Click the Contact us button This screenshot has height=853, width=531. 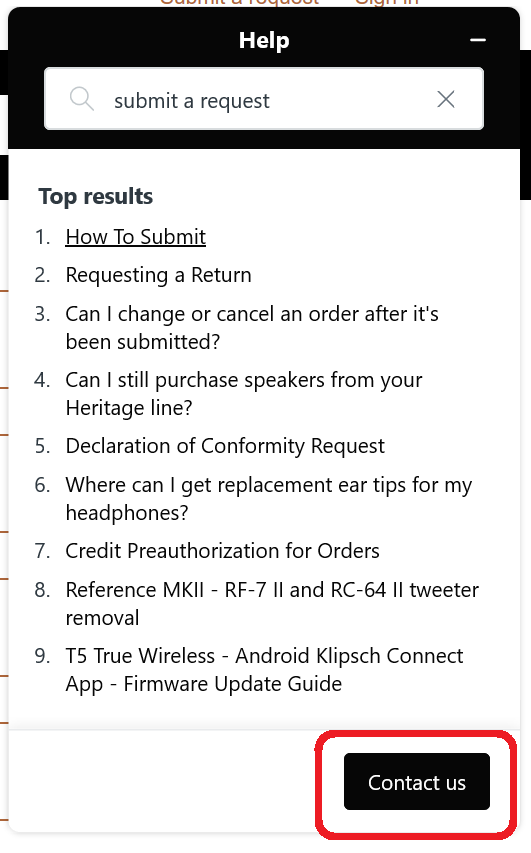click(x=417, y=782)
